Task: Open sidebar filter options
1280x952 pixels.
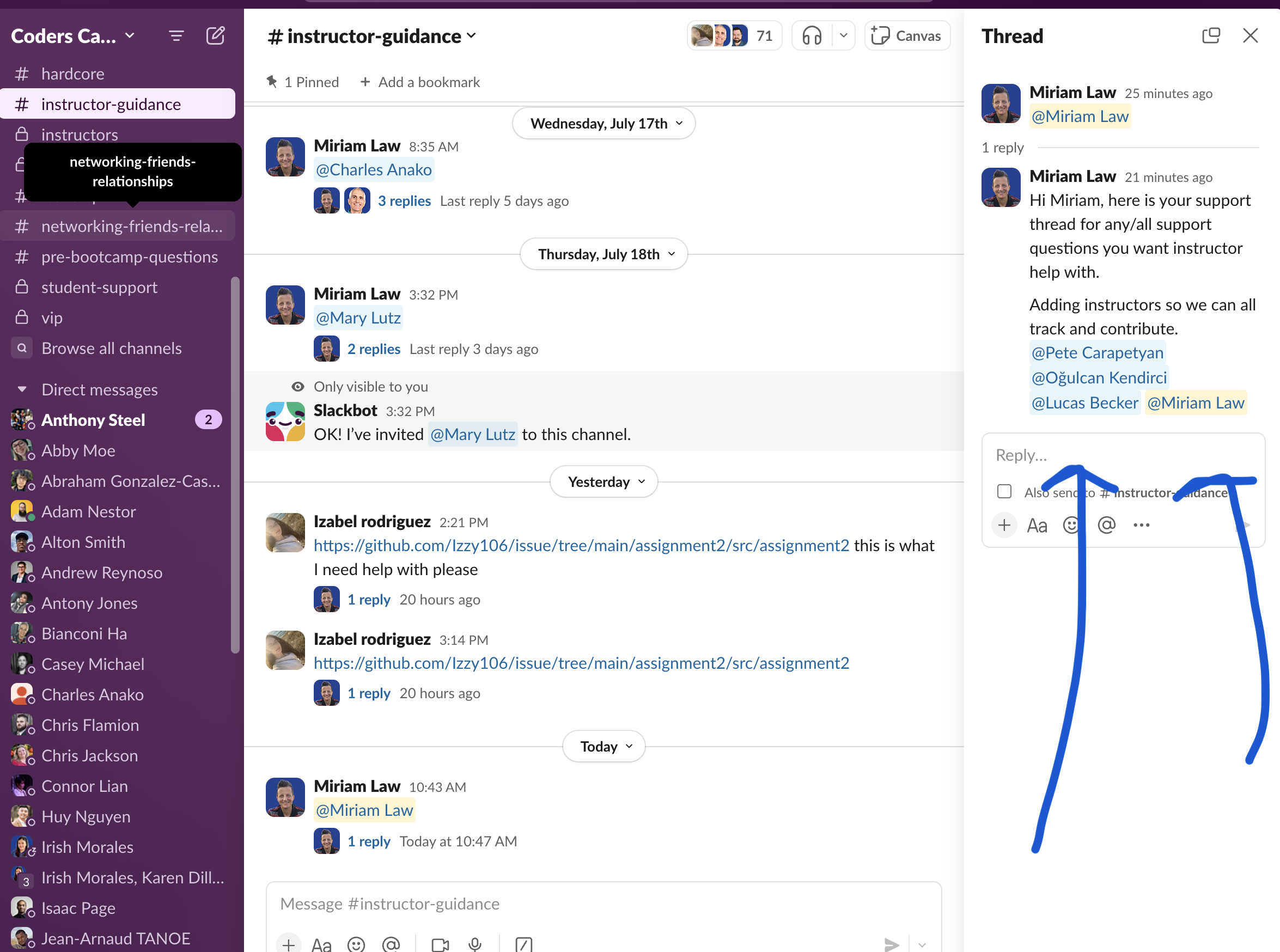Action: point(176,35)
